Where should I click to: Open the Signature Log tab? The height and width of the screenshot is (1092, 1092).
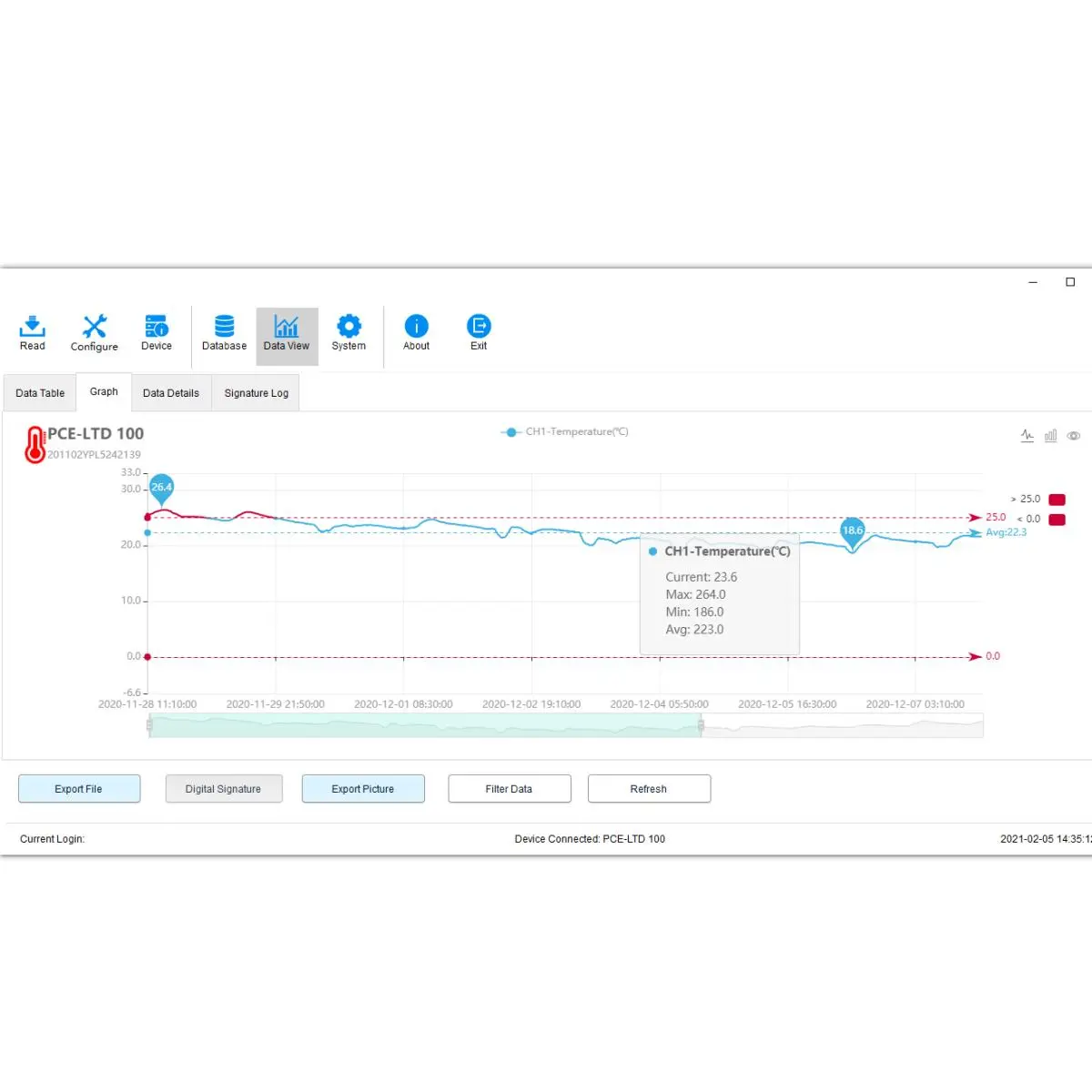click(x=257, y=393)
